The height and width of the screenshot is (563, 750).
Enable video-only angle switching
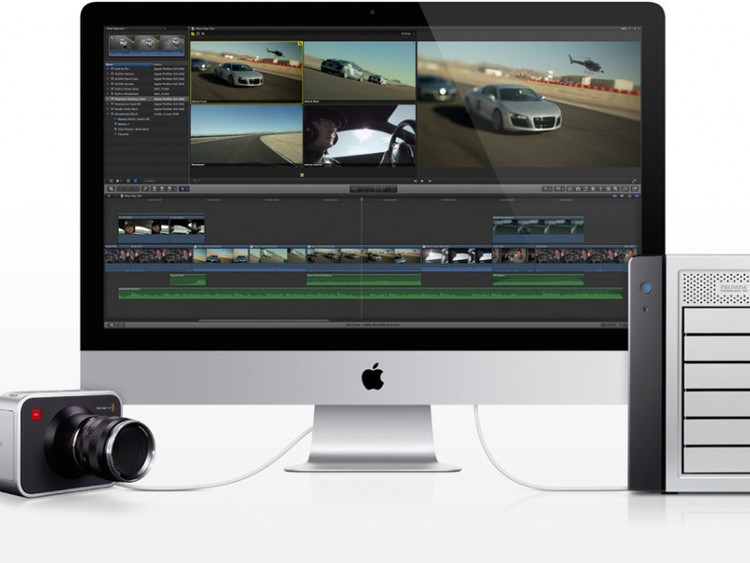tap(198, 33)
